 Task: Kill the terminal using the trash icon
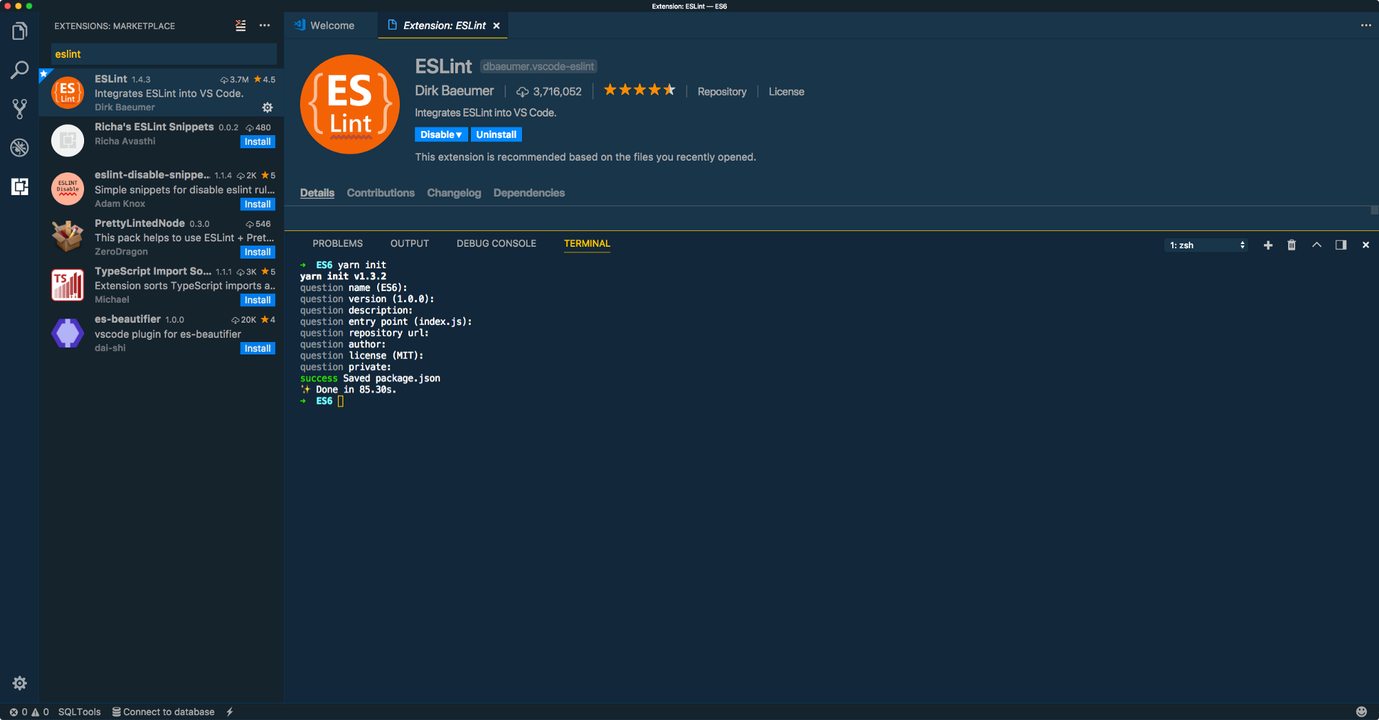(1290, 244)
